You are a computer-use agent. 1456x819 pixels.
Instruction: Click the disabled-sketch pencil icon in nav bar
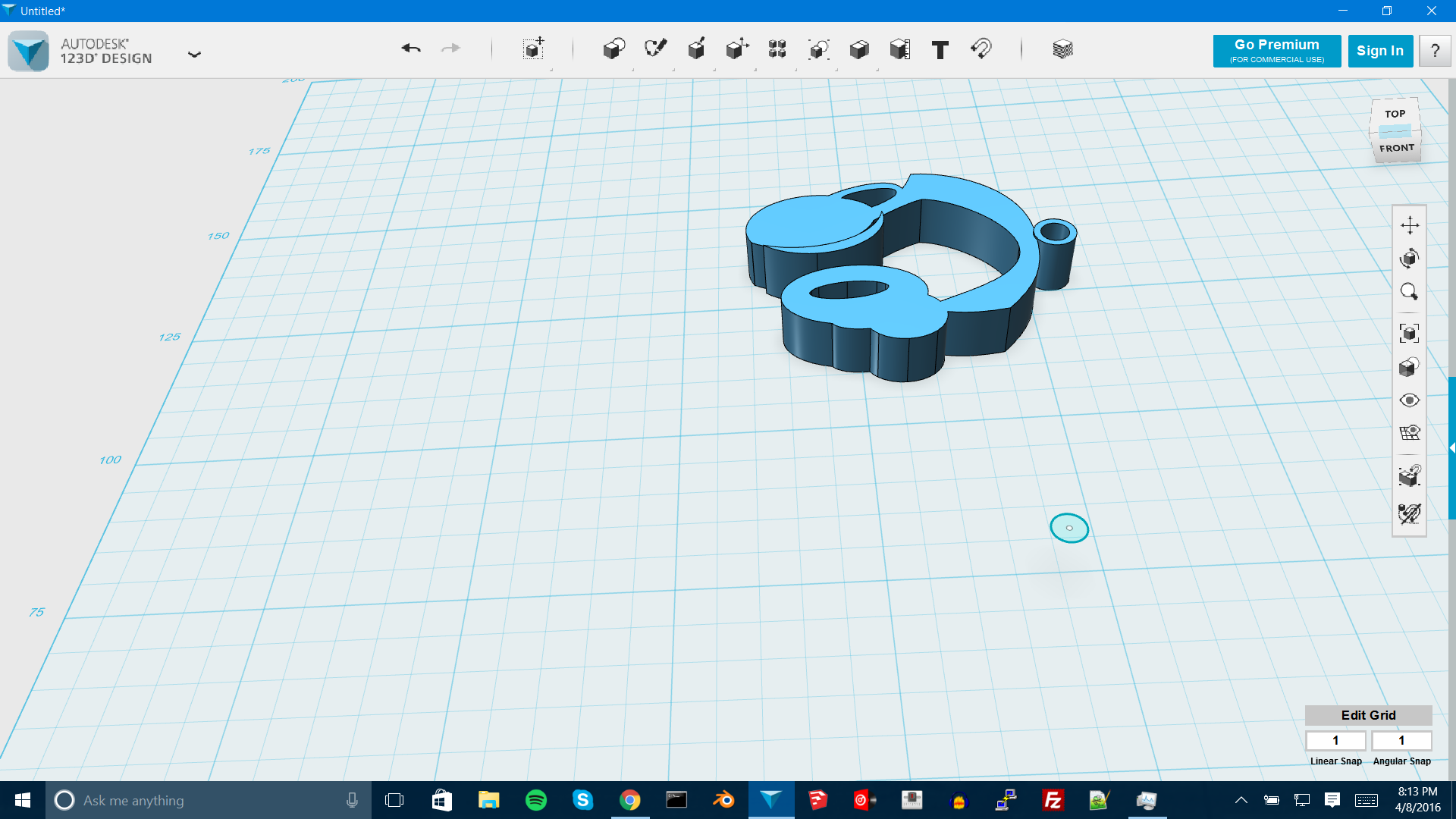[1410, 513]
